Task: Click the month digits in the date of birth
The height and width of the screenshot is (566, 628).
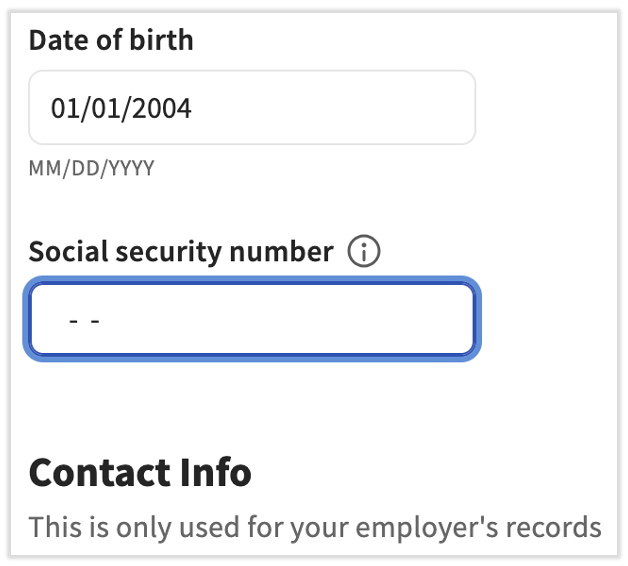Action: tap(65, 108)
